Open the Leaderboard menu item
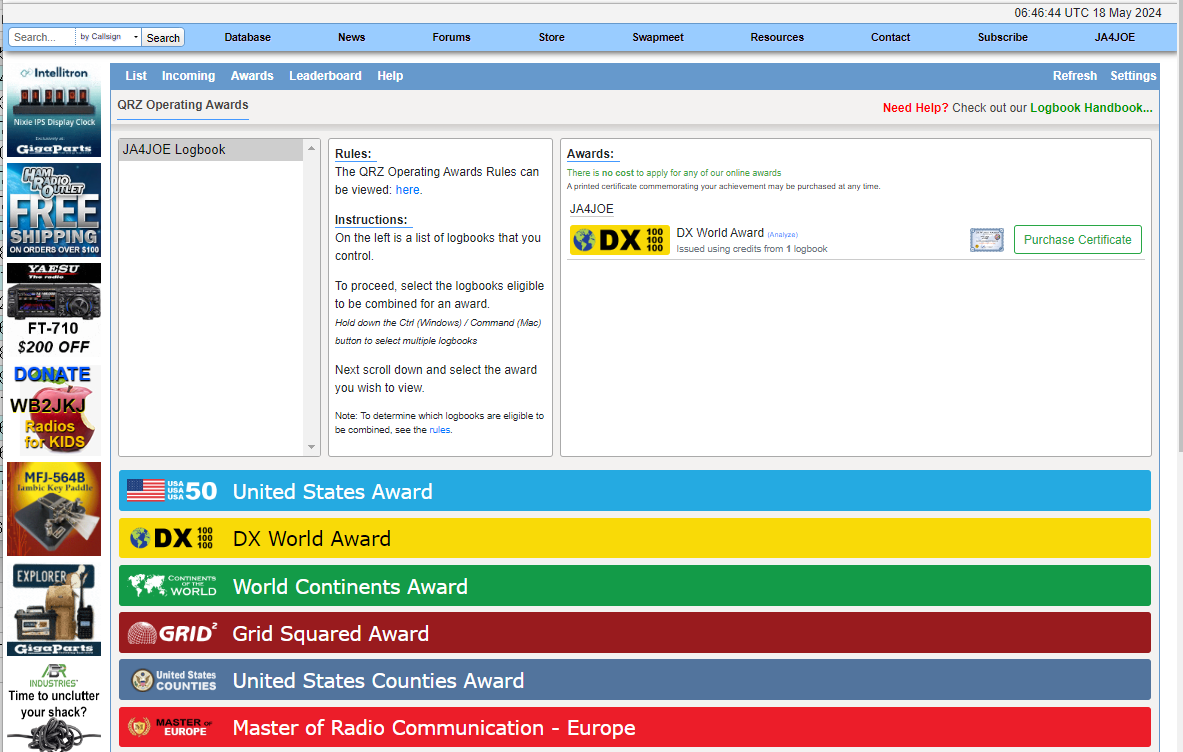The height and width of the screenshot is (752, 1183). point(325,75)
